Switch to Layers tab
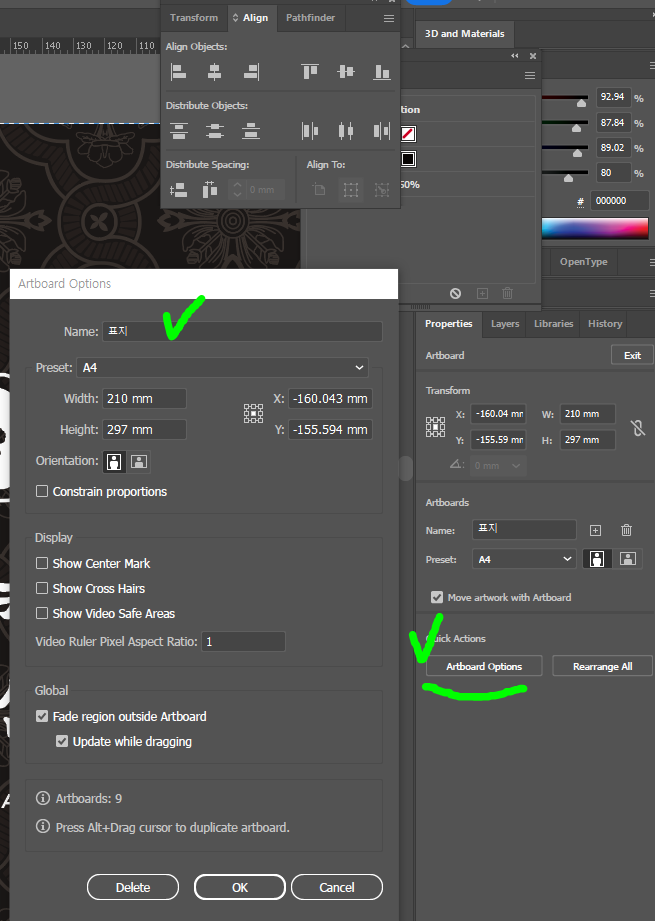 pyautogui.click(x=505, y=324)
